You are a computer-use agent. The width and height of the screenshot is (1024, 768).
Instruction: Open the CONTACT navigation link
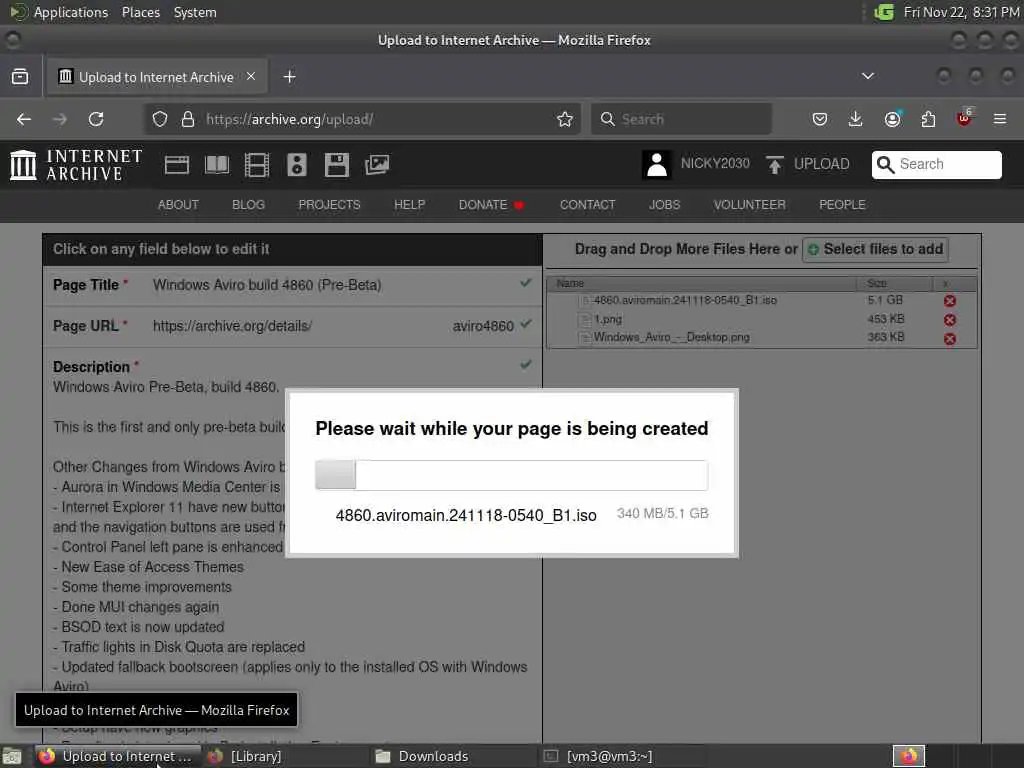tap(587, 204)
